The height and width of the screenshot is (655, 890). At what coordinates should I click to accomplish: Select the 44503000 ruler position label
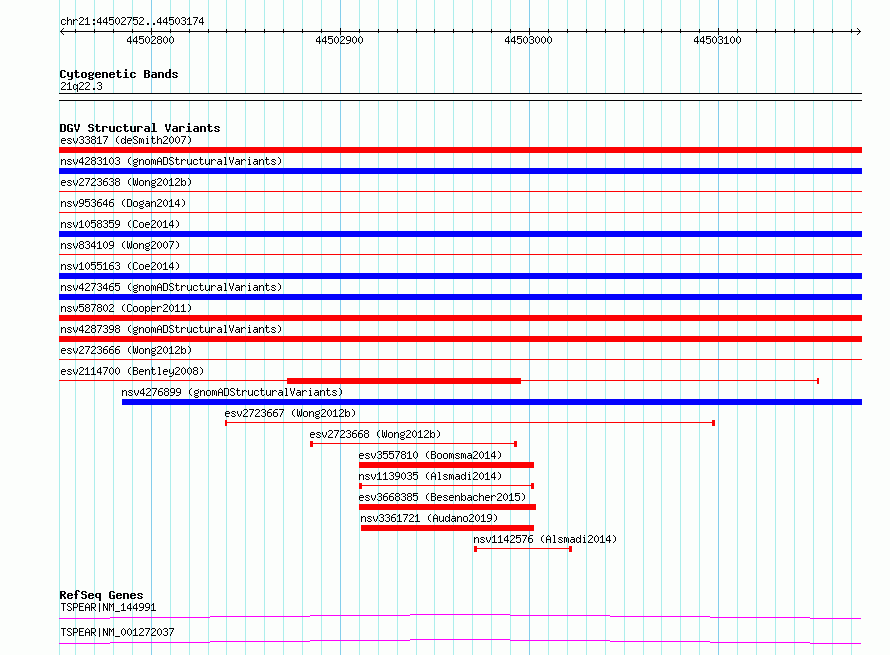pyautogui.click(x=528, y=40)
